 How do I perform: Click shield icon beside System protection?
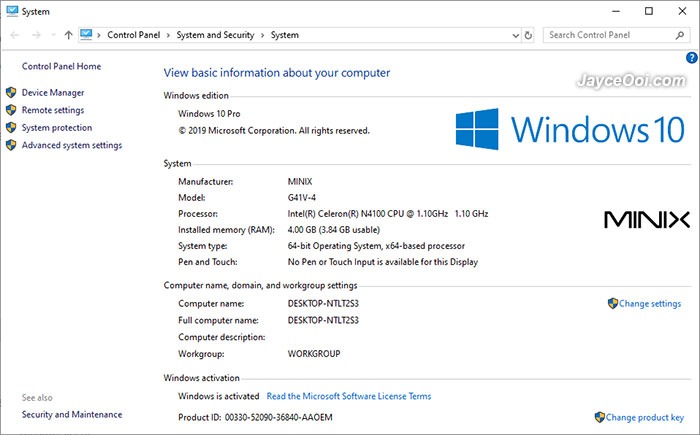11,127
